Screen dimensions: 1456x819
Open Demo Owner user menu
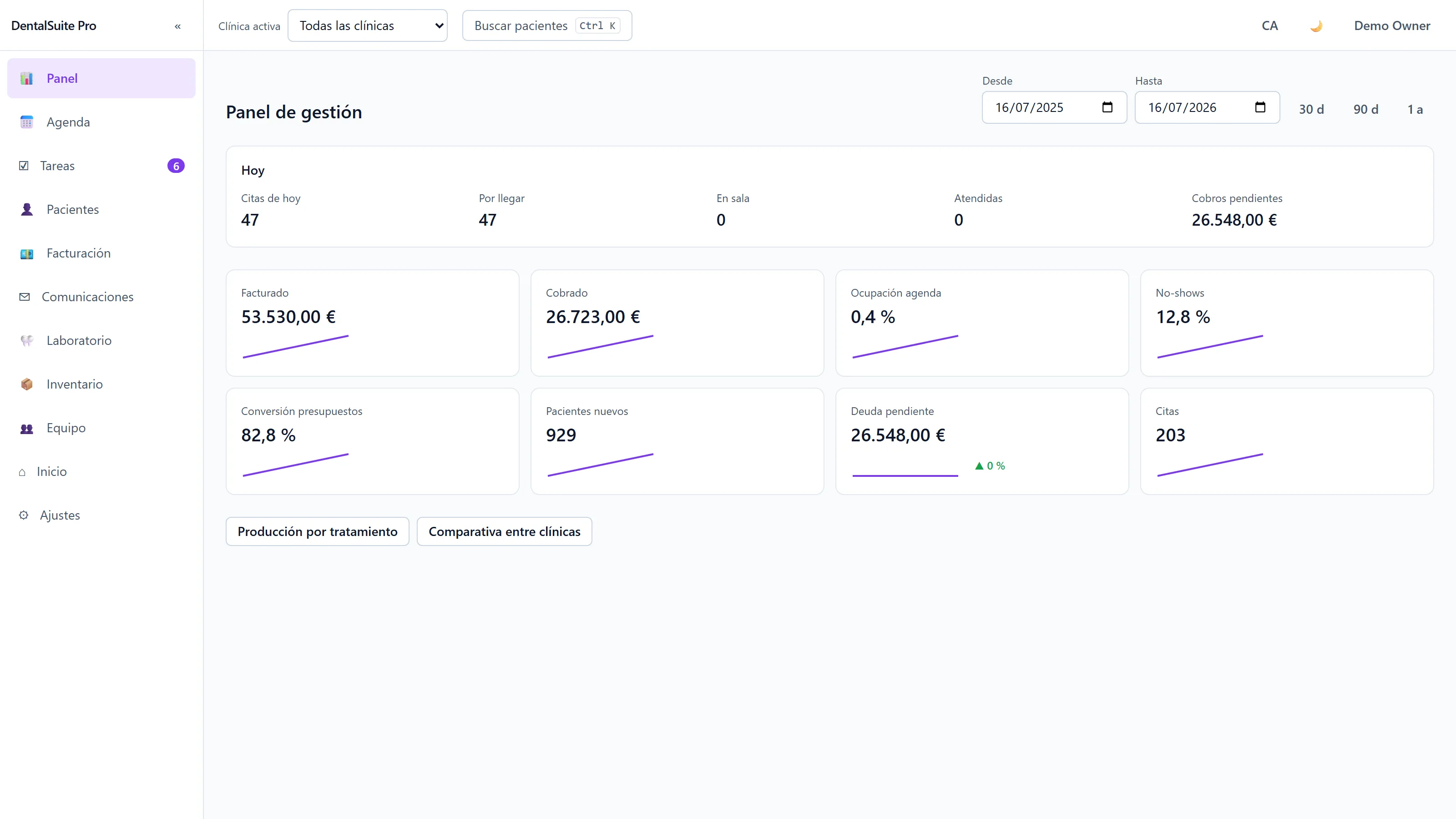click(x=1391, y=26)
